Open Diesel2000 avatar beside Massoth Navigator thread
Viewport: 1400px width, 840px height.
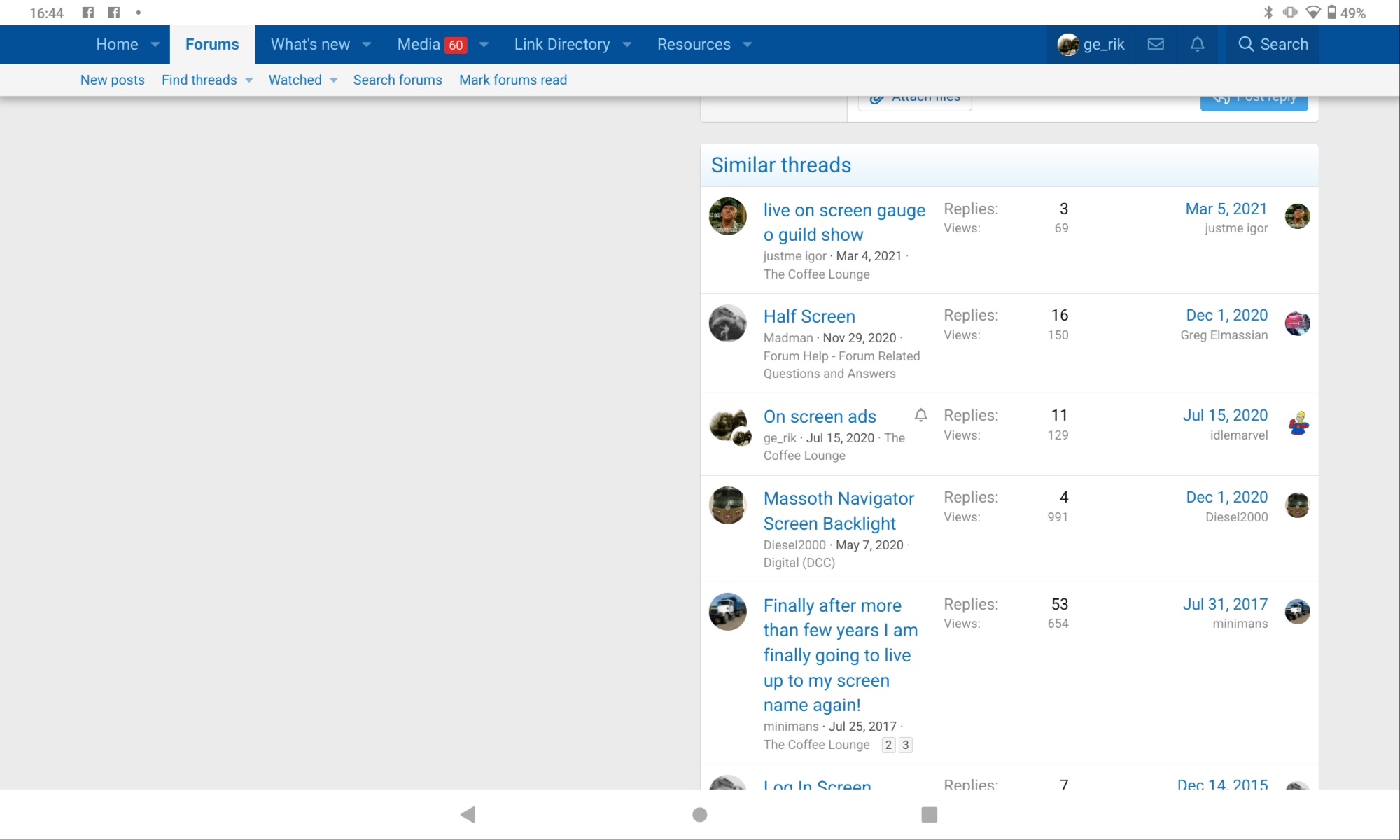(728, 505)
